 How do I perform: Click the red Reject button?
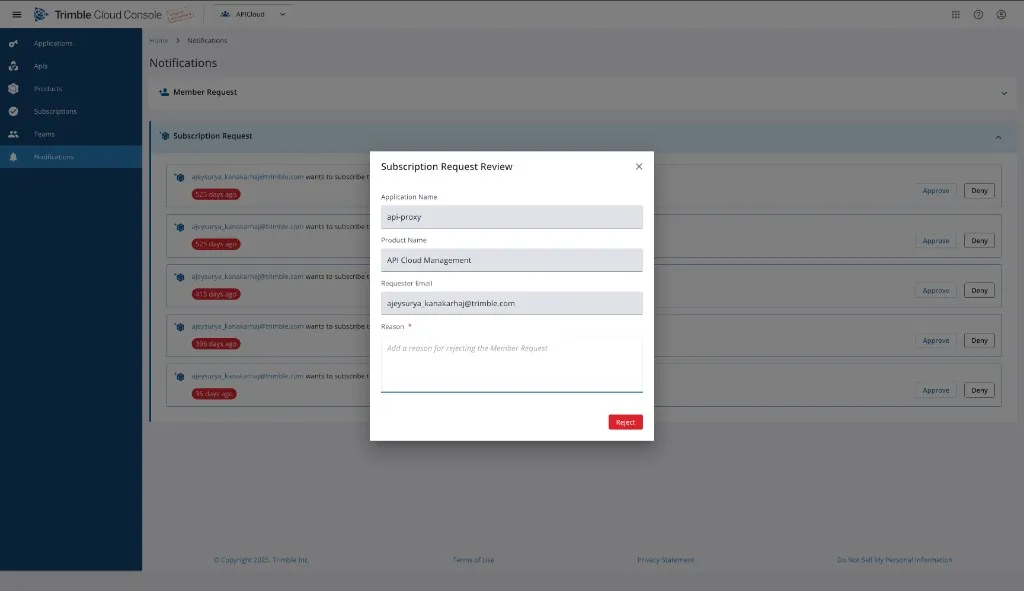(x=625, y=422)
